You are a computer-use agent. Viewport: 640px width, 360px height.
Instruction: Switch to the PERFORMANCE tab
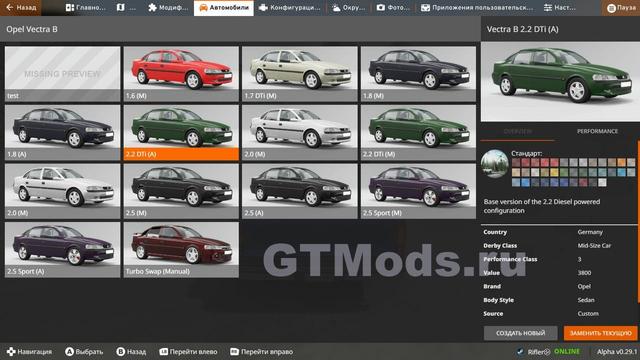(x=597, y=131)
